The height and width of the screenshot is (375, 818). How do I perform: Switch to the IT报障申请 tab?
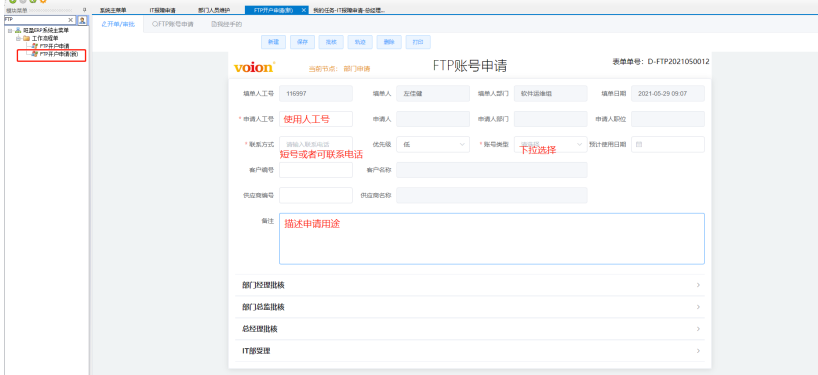(162, 10)
